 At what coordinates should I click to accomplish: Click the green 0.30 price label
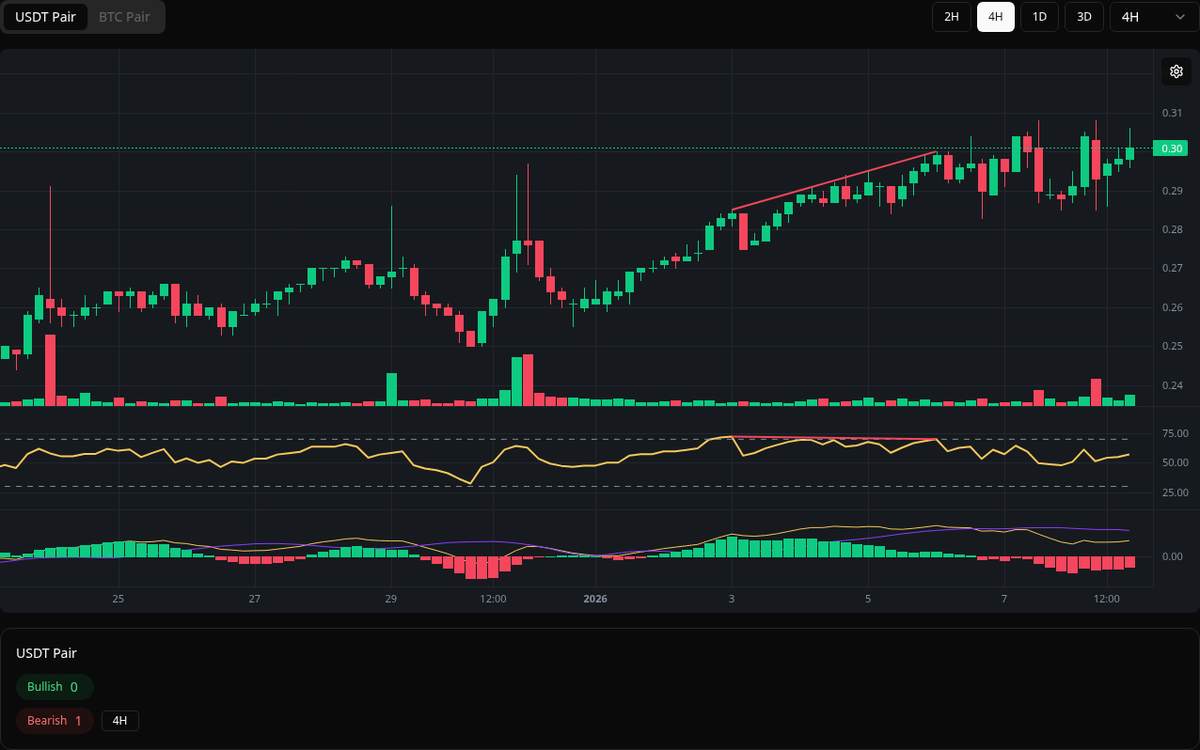[1172, 148]
